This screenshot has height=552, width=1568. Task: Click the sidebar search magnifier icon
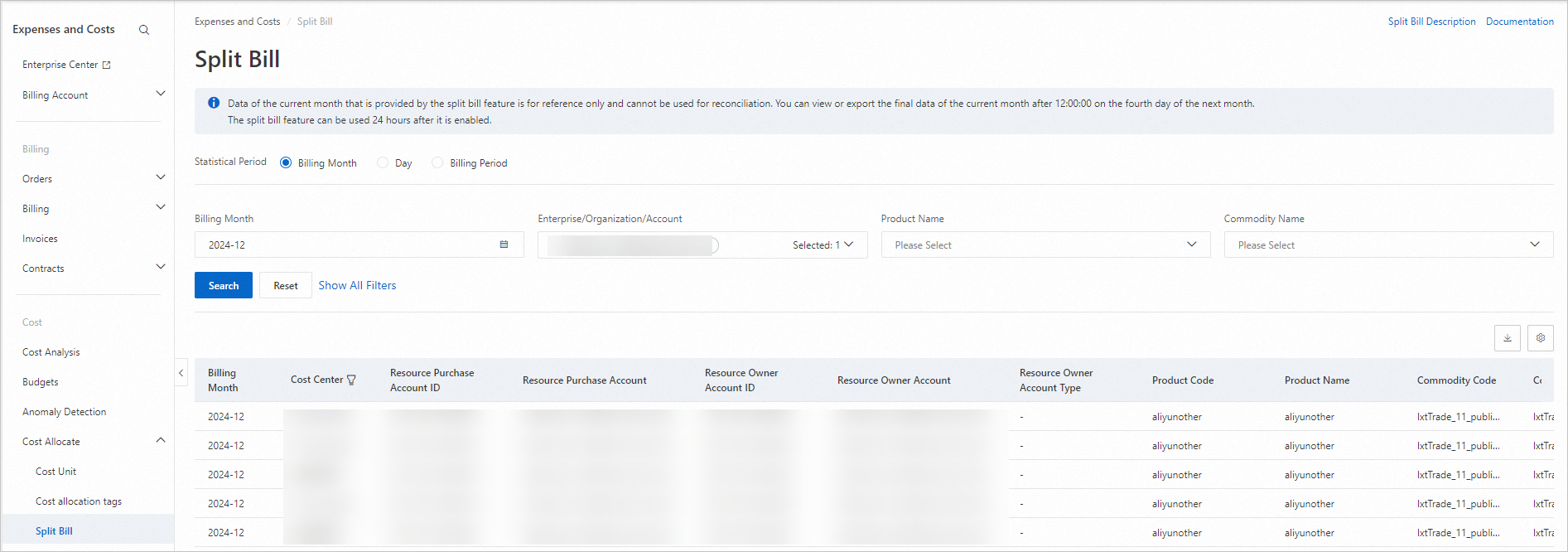(144, 30)
